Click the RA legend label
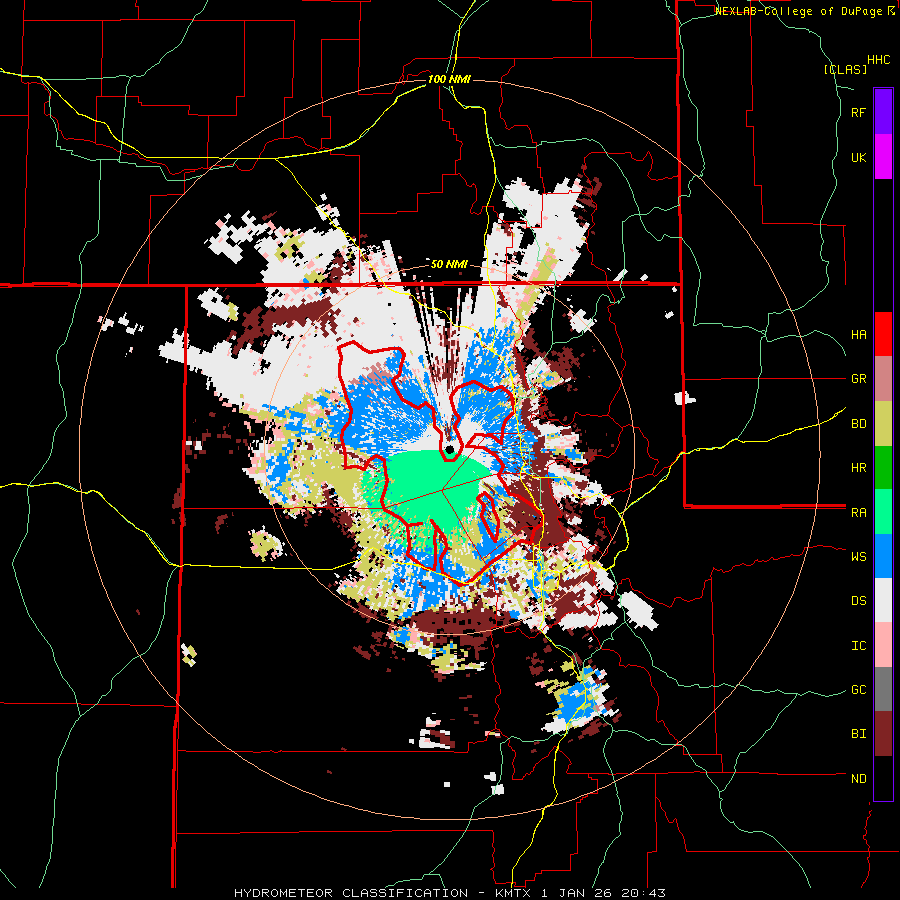The height and width of the screenshot is (900, 900). pyautogui.click(x=858, y=513)
